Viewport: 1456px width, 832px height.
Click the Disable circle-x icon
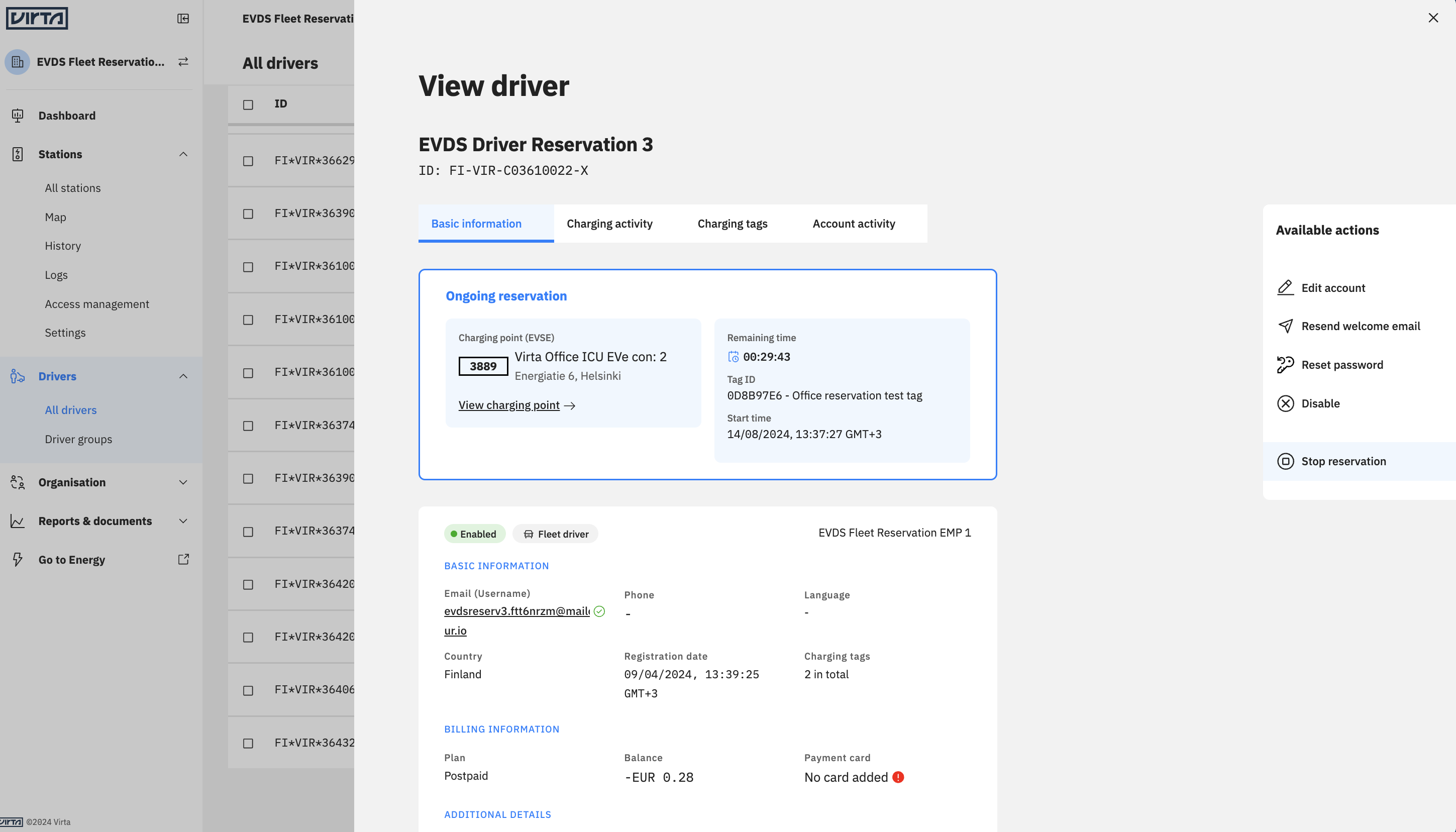coord(1285,403)
